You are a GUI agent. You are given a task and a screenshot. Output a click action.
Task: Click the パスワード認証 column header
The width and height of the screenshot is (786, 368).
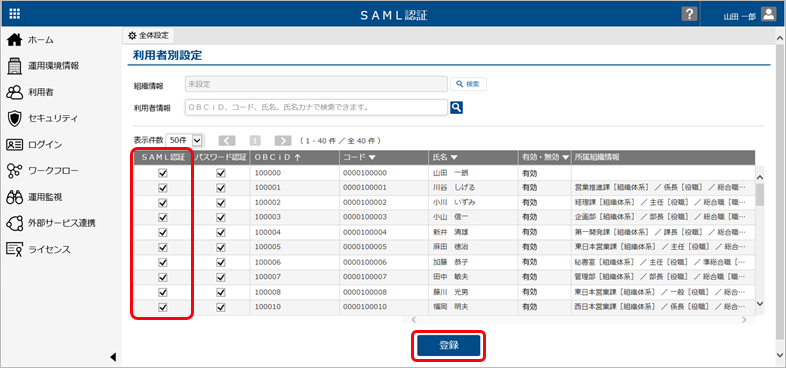tap(221, 157)
